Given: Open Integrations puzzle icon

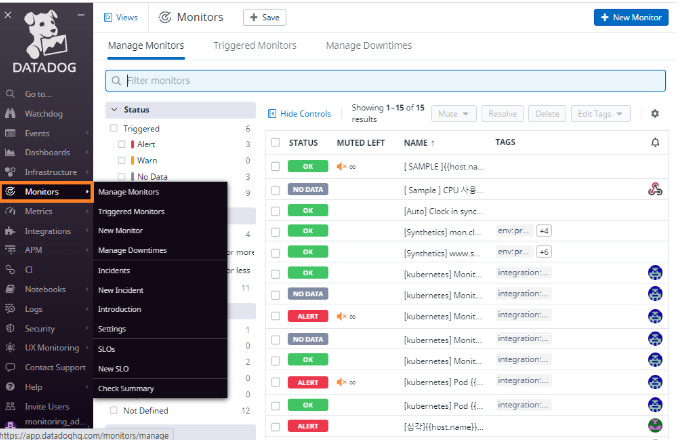Looking at the screenshot, I should (x=10, y=231).
